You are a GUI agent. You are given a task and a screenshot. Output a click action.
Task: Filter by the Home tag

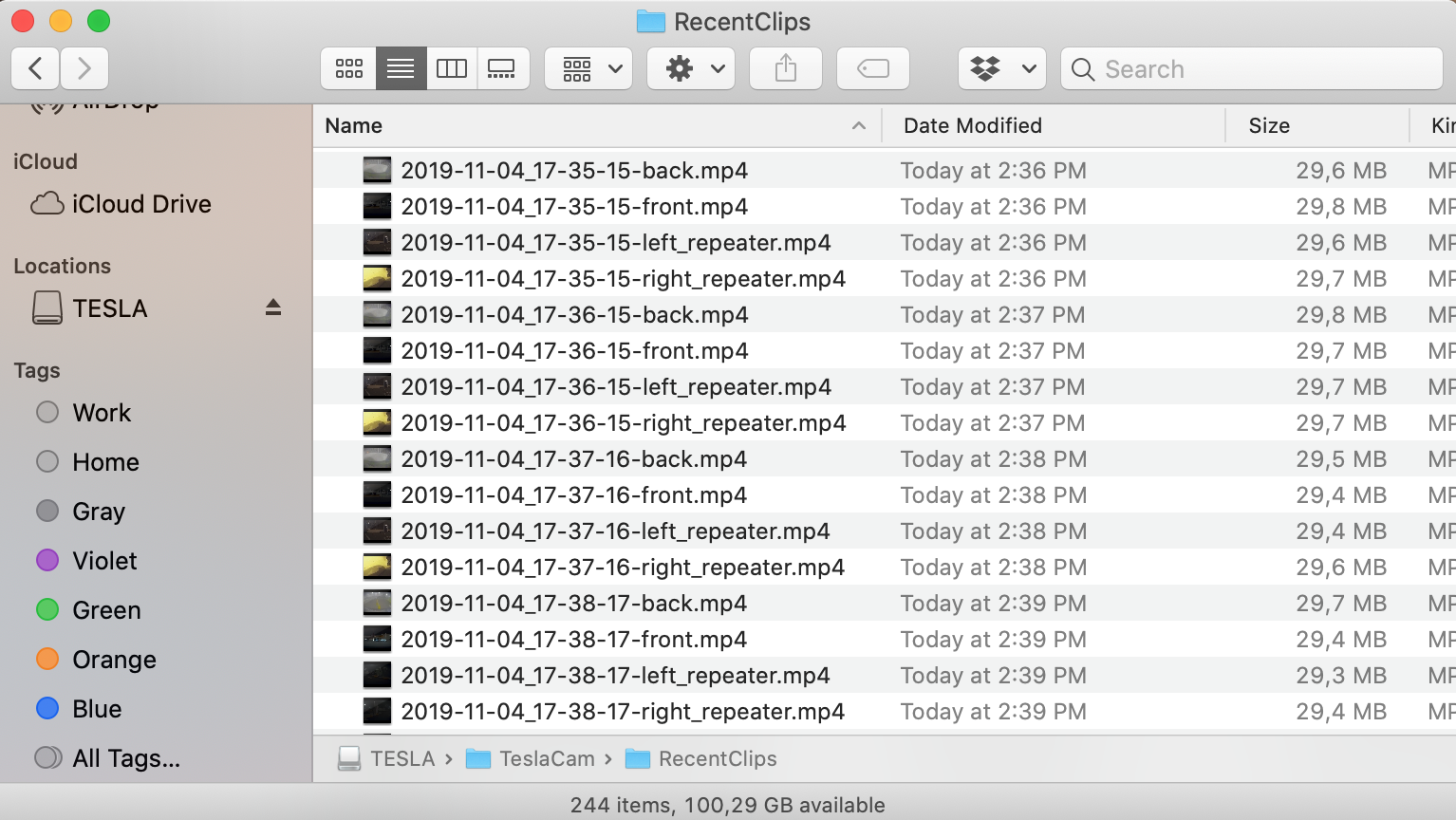click(x=87, y=462)
